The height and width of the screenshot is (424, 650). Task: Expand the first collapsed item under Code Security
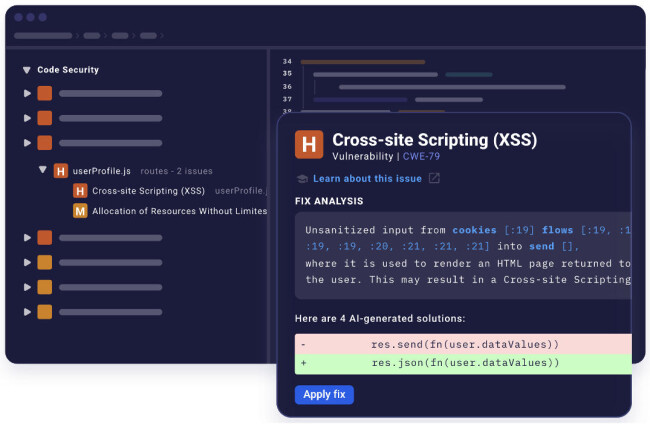28,93
